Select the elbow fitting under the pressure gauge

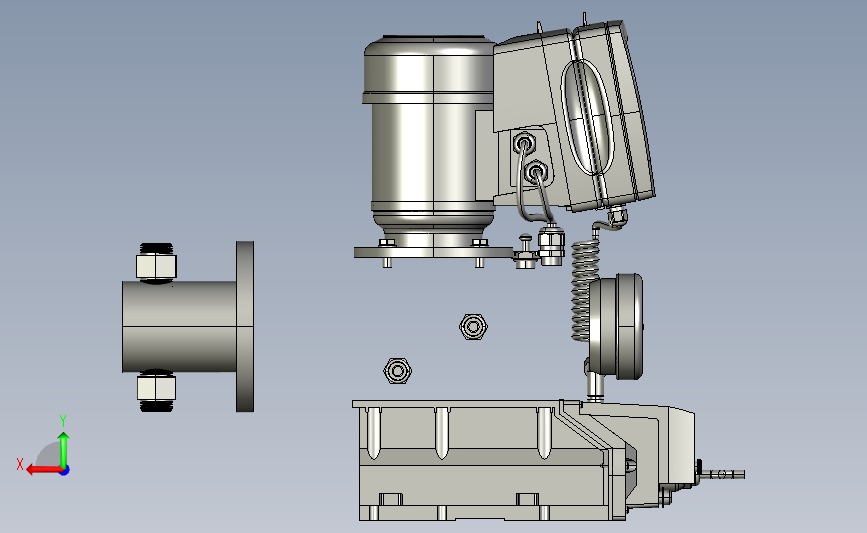pyautogui.click(x=594, y=380)
